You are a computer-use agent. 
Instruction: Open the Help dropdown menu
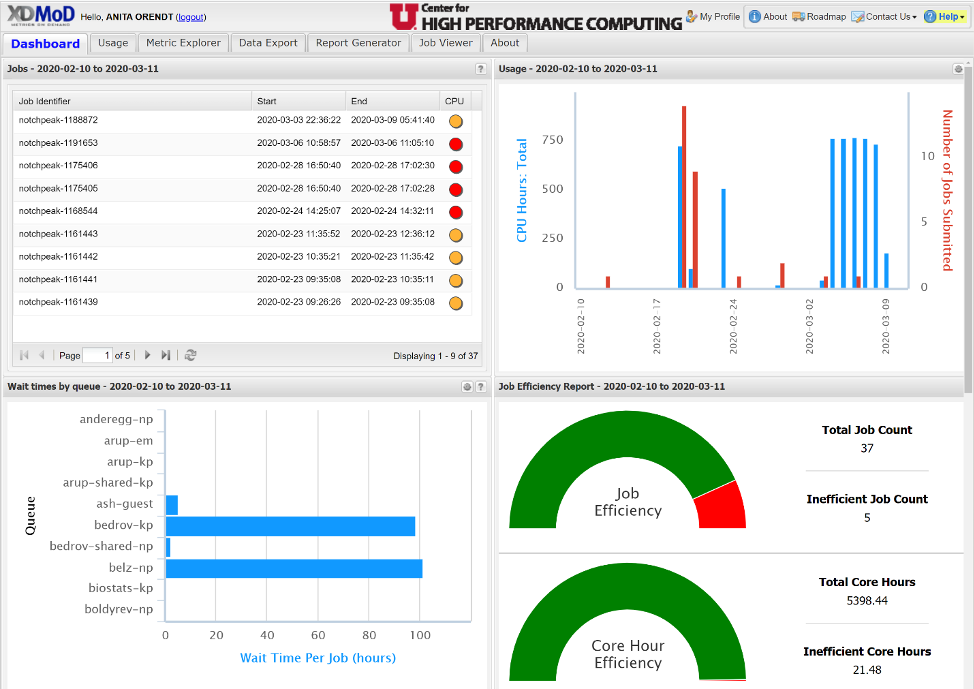[944, 17]
